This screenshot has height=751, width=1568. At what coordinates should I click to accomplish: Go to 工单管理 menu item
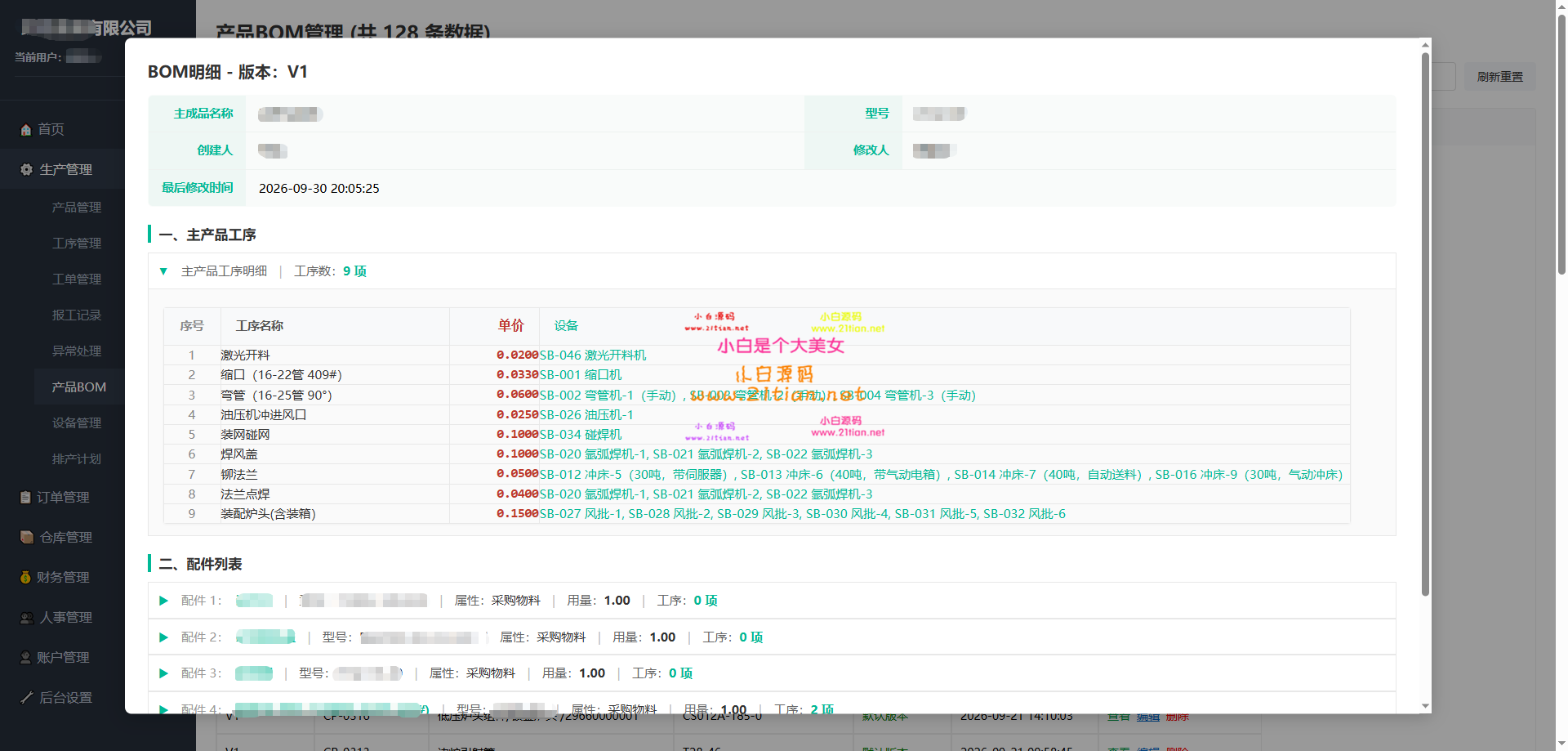77,279
